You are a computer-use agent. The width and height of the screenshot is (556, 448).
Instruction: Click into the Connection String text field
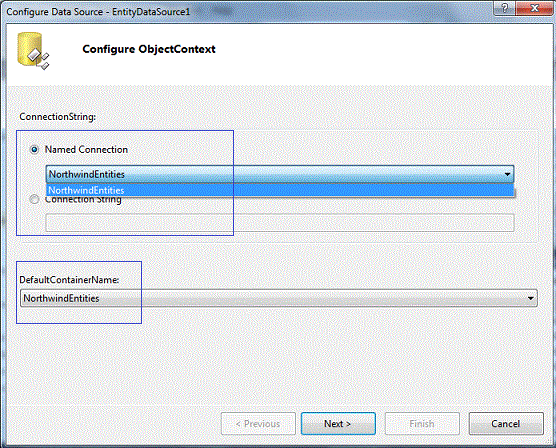[x=280, y=223]
